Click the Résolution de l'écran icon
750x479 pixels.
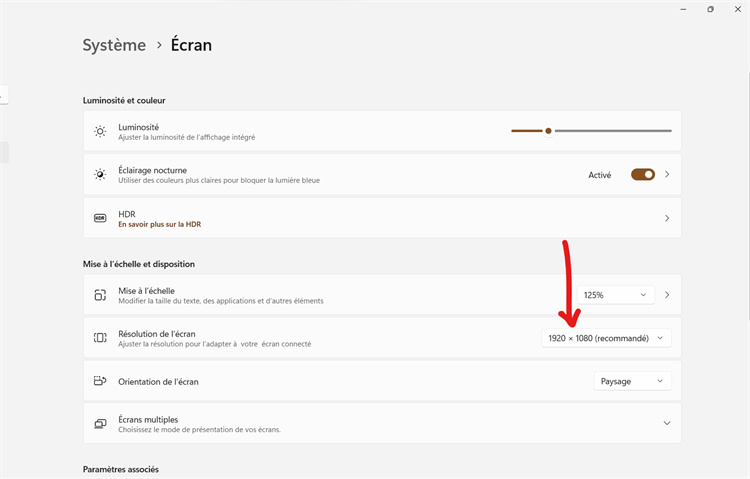(x=100, y=338)
